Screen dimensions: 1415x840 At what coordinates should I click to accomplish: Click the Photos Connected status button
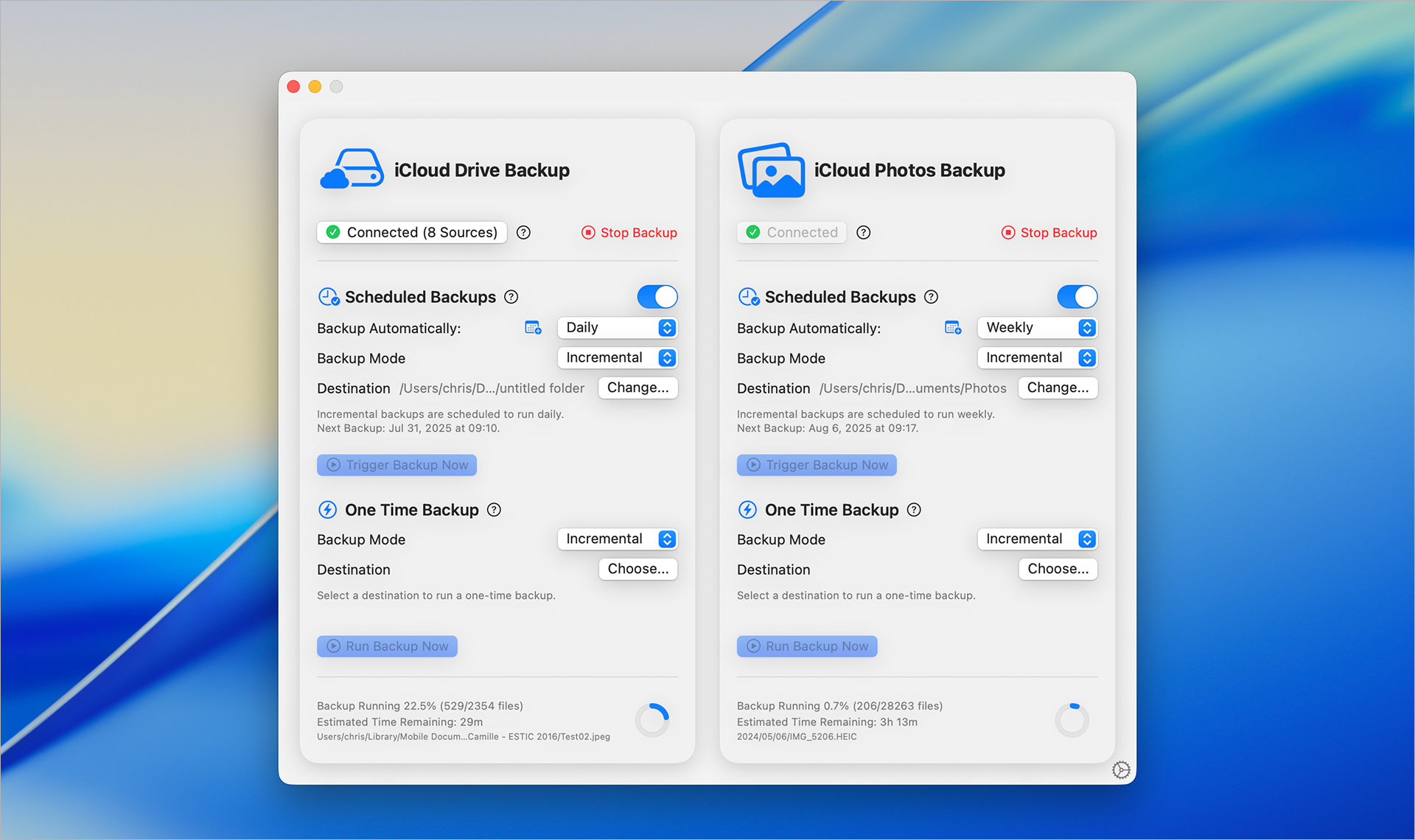tap(792, 232)
